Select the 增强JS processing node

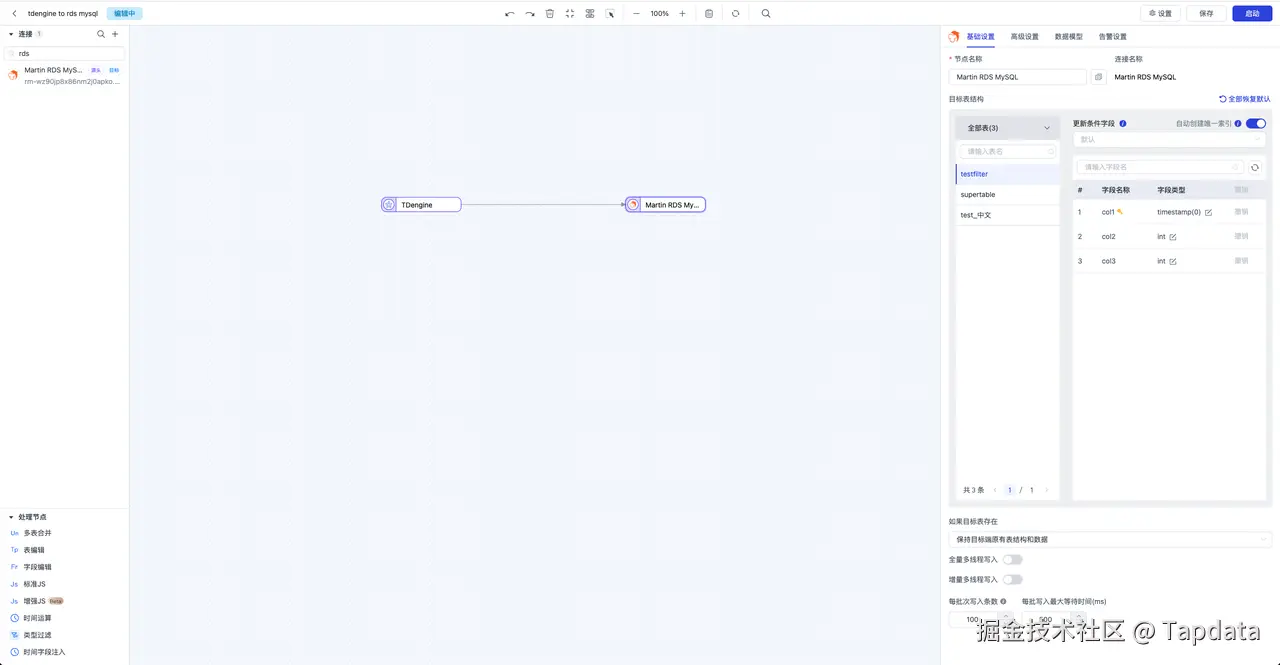[x=64, y=601]
